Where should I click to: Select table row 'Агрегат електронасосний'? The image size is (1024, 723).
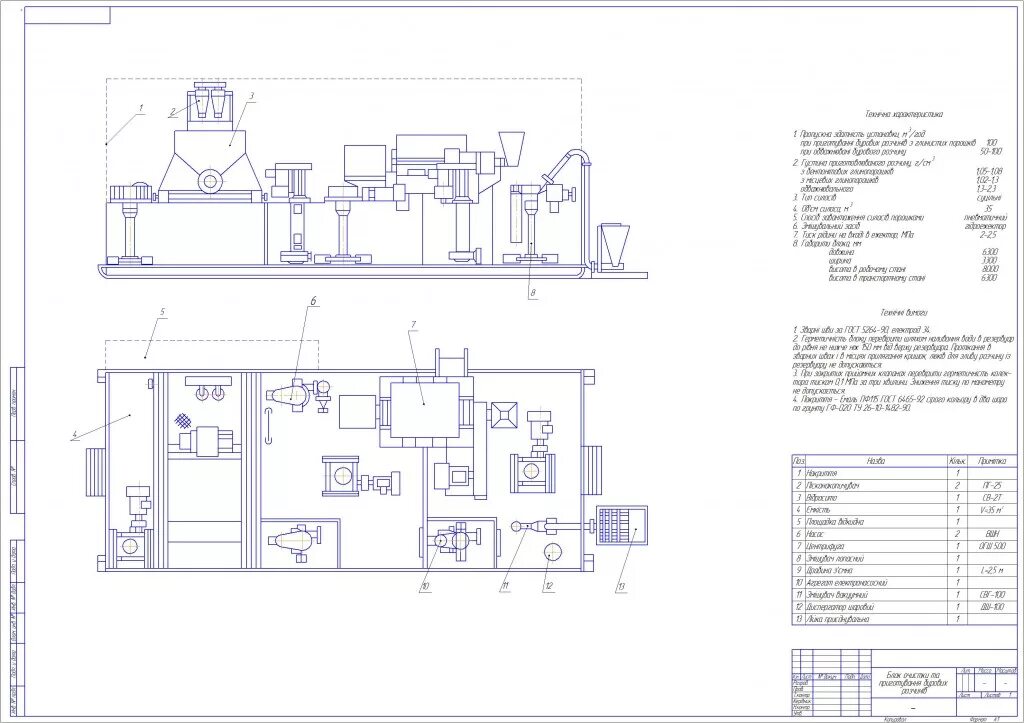(904, 583)
